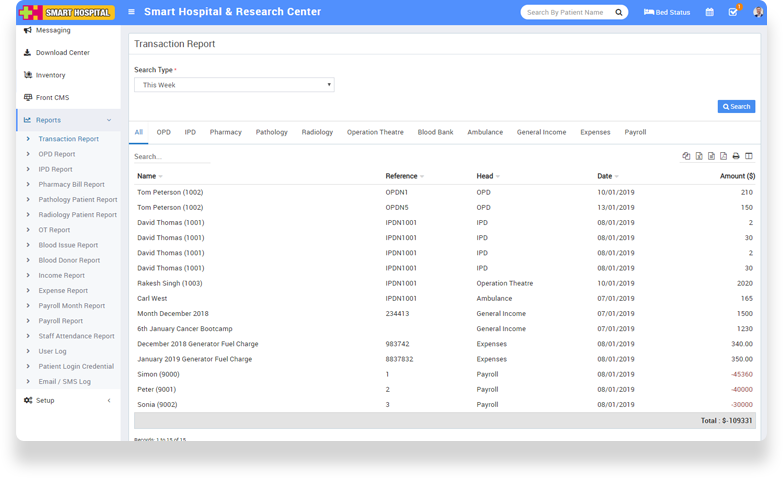The height and width of the screenshot is (478, 783).
Task: Open the Search Type dropdown
Action: click(234, 85)
